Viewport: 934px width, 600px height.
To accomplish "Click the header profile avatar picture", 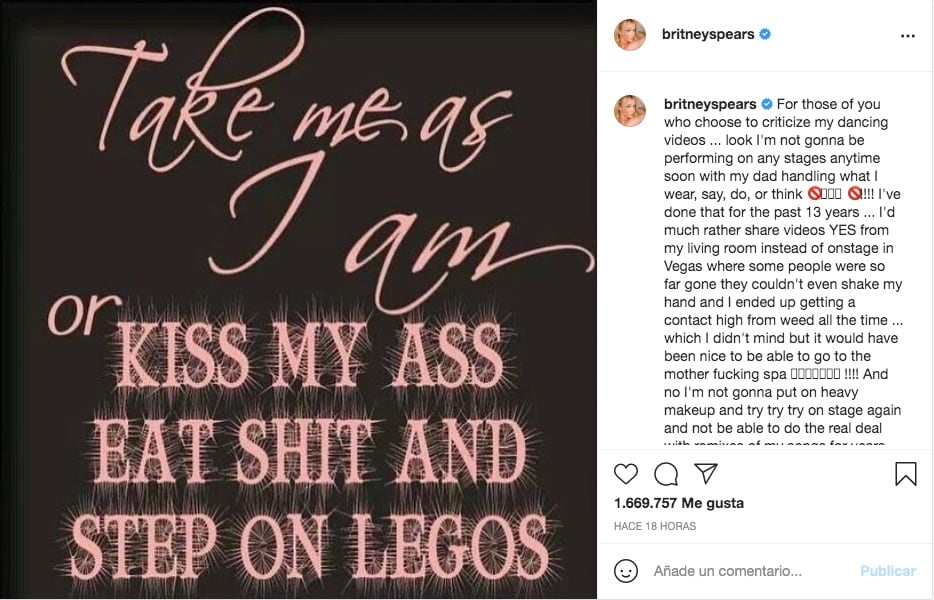I will pos(631,34).
